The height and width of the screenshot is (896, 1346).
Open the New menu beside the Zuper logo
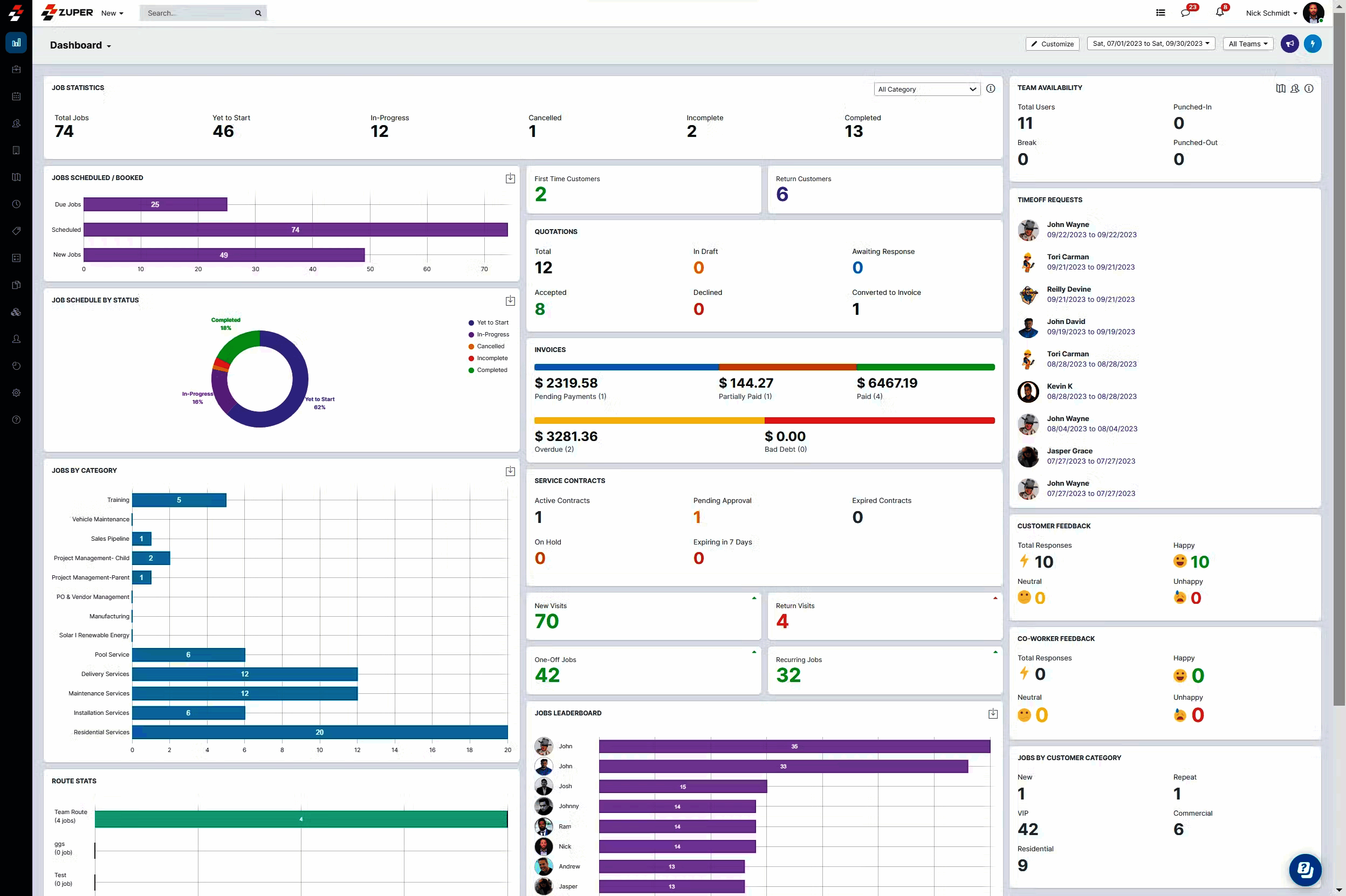(x=112, y=13)
